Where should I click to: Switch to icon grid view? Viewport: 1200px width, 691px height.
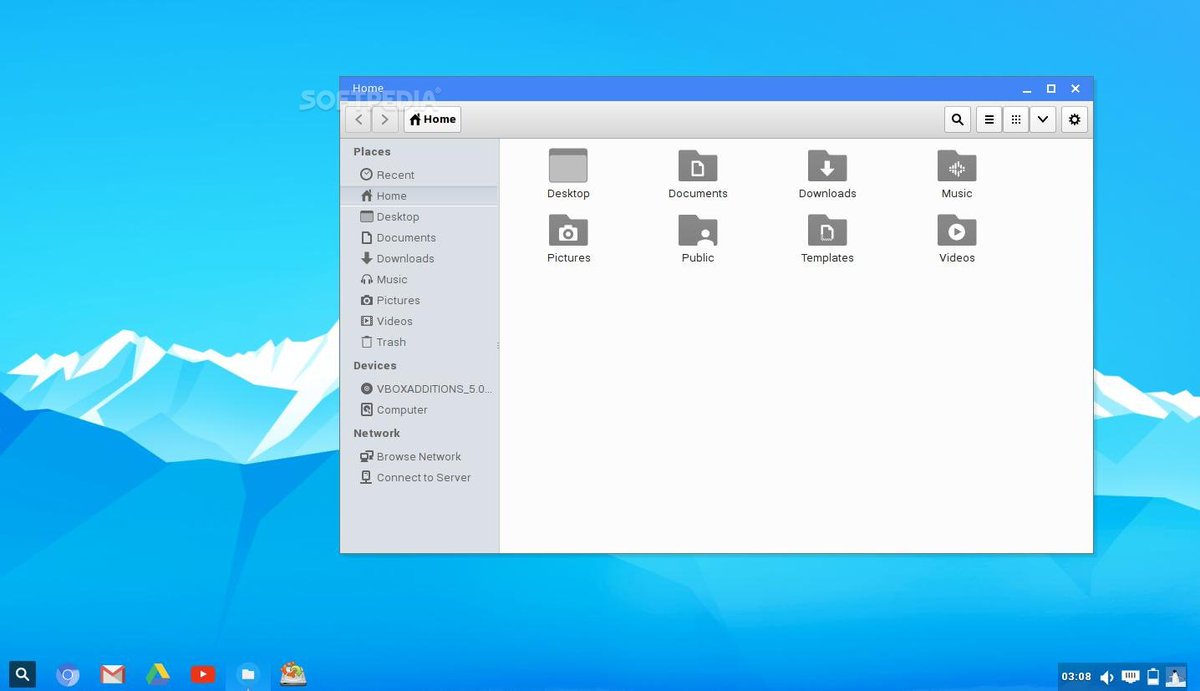coord(1015,119)
